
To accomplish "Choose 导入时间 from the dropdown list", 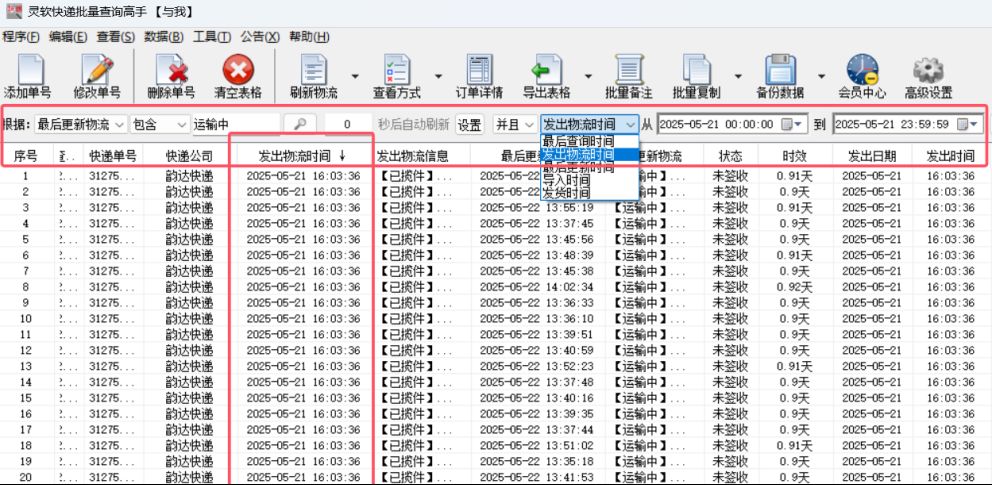I will coord(590,181).
